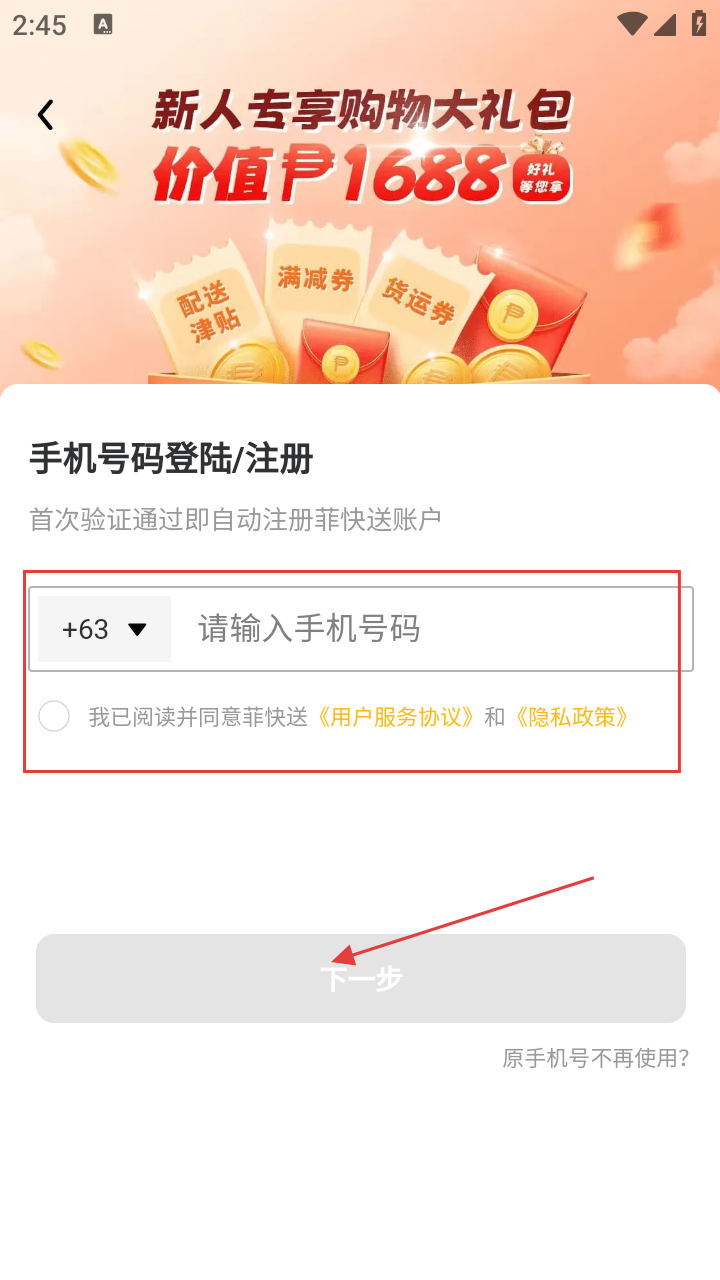The width and height of the screenshot is (720, 1280).
Task: Focus the phone number input field
Action: click(432, 629)
